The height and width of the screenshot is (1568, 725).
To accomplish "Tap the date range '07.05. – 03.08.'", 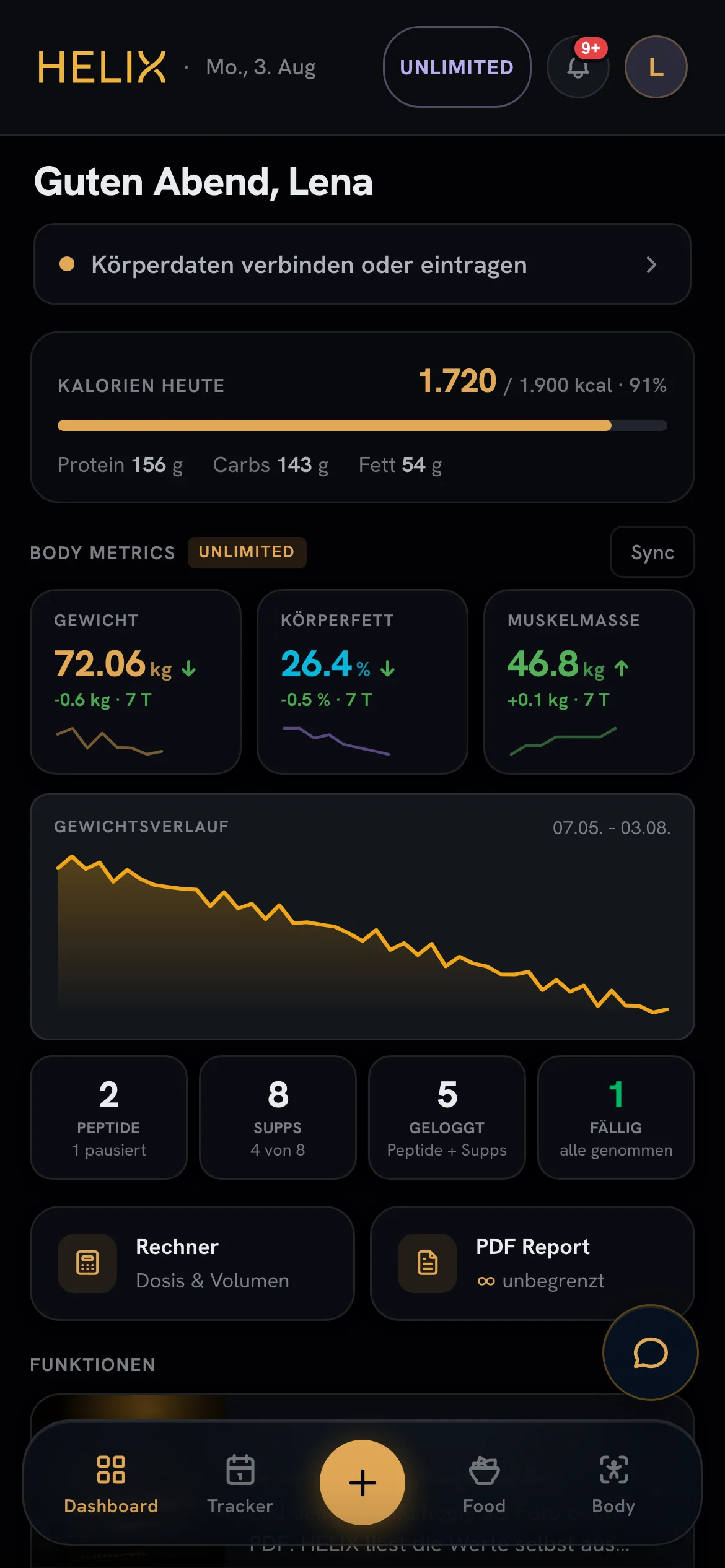I will [x=612, y=828].
